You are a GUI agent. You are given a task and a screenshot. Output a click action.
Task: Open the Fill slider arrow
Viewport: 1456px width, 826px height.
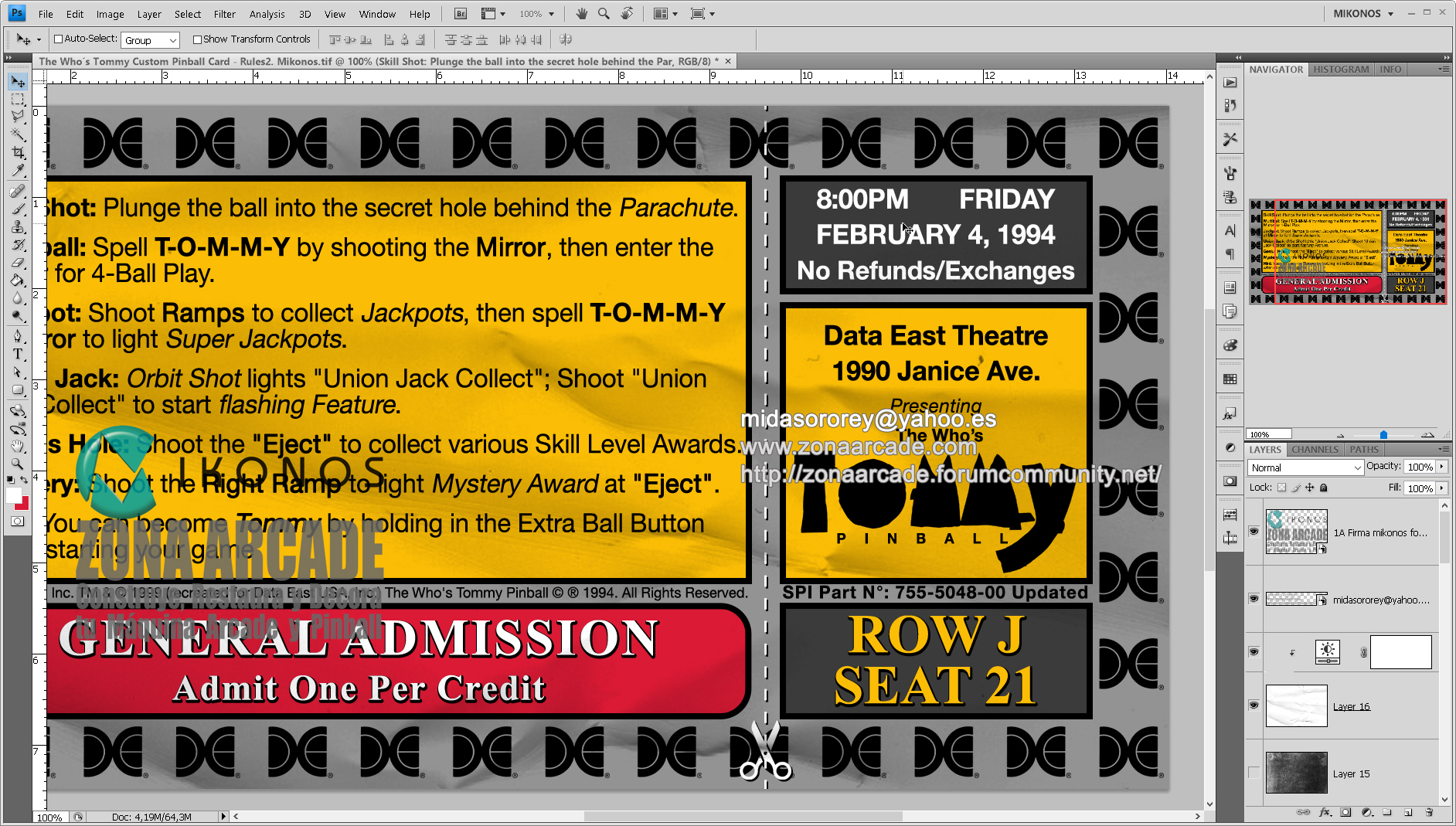pos(1441,488)
